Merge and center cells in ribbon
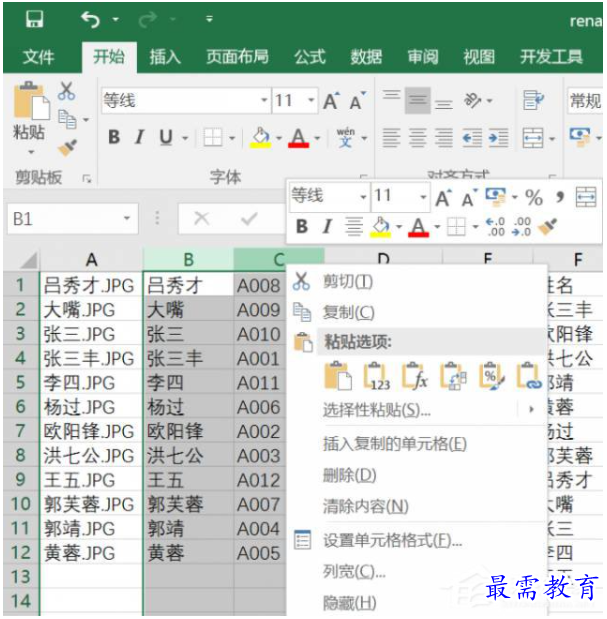Screen dimensions: 607x619 tap(533, 138)
